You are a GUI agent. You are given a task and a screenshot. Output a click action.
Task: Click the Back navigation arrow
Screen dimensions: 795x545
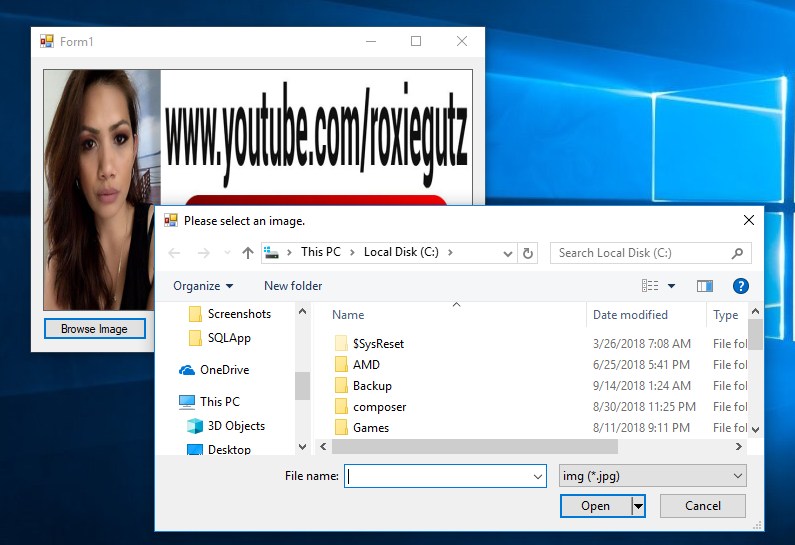[x=174, y=252]
